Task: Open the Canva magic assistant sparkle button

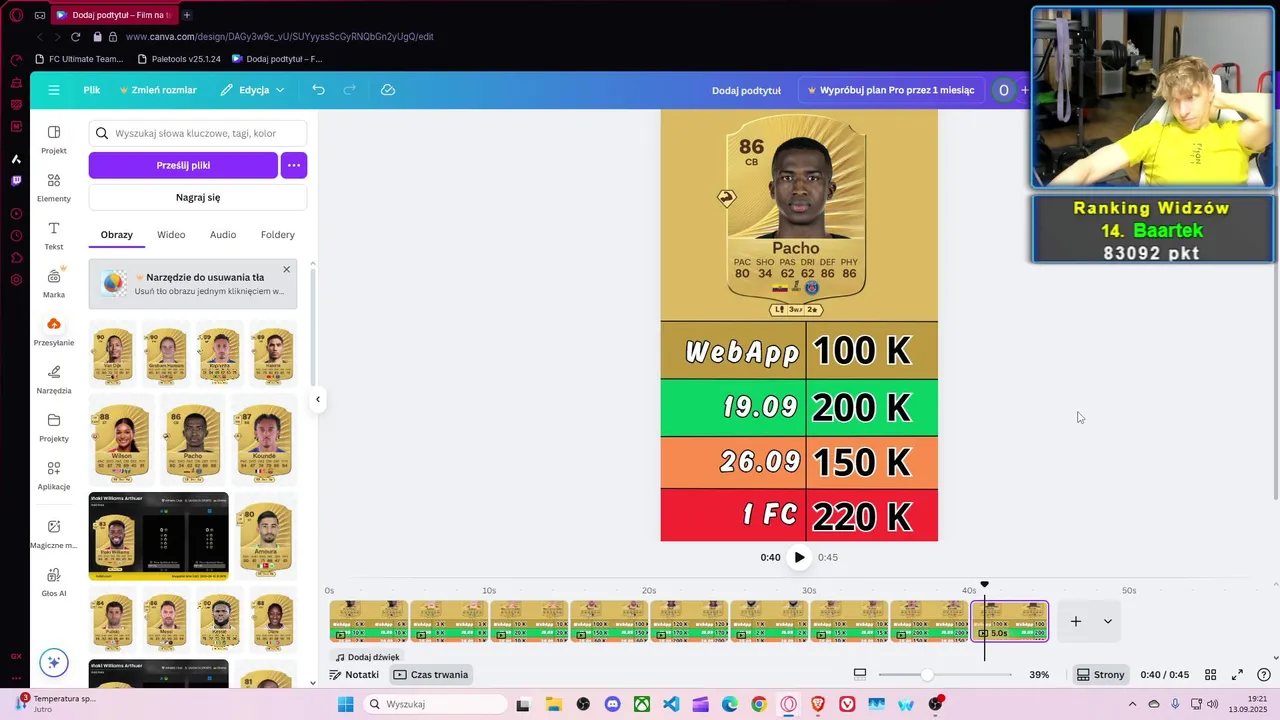Action: pos(54,662)
